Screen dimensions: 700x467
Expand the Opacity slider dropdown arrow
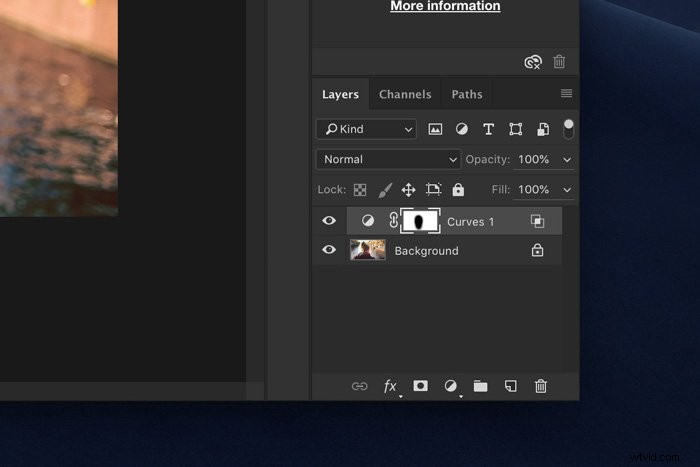click(x=568, y=159)
